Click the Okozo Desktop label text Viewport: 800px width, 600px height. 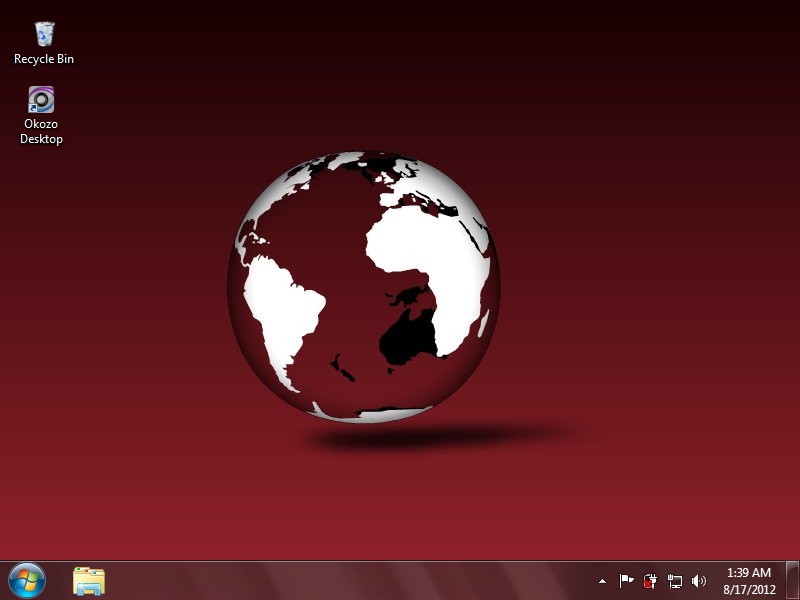tap(41, 132)
